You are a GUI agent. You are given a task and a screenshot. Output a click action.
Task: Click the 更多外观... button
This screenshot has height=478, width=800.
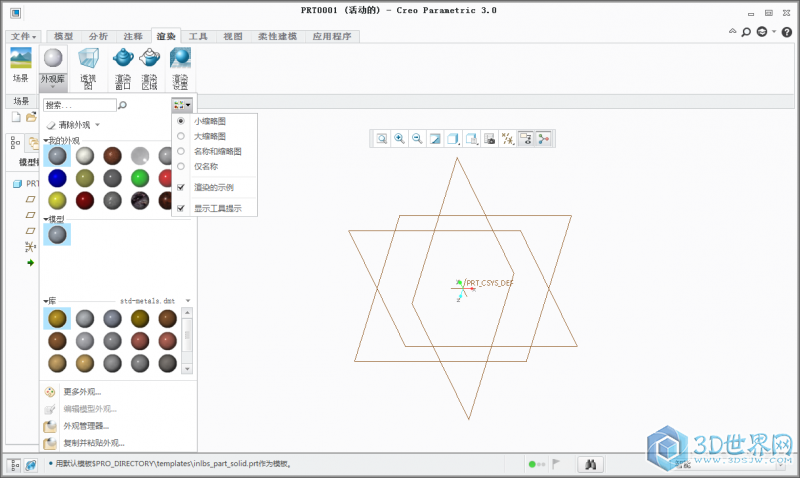tap(82, 392)
